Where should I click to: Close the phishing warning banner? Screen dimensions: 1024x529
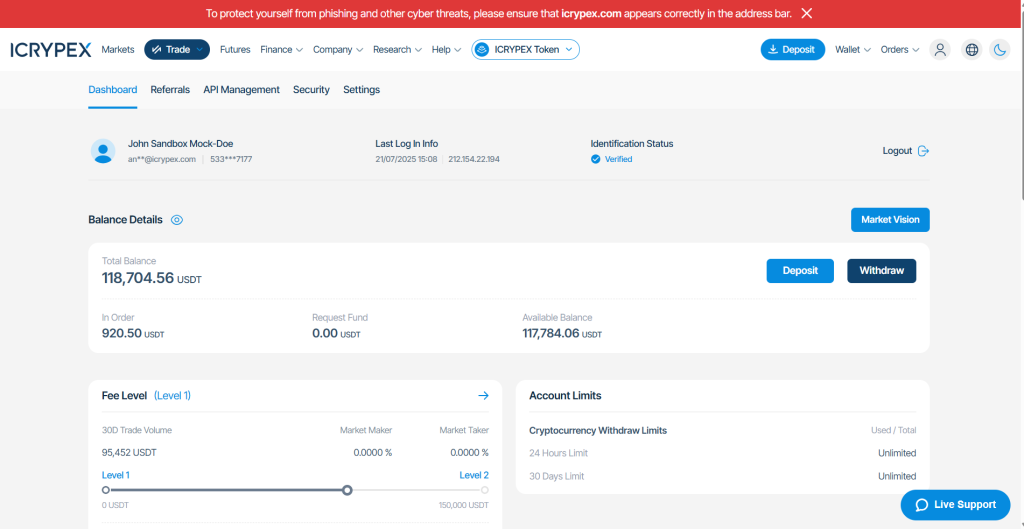click(x=807, y=13)
